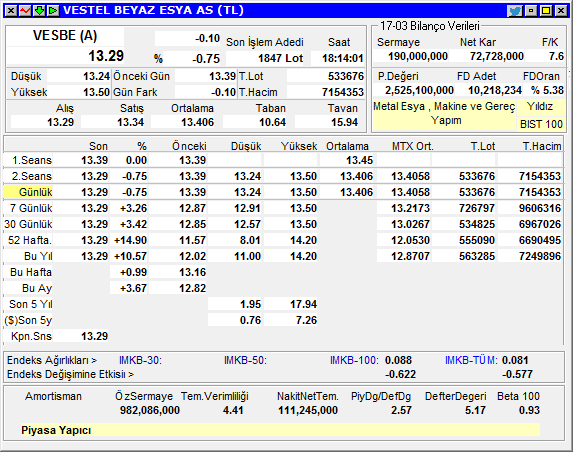
Task: Click the IMKB-50: index label
Action: click(x=245, y=360)
